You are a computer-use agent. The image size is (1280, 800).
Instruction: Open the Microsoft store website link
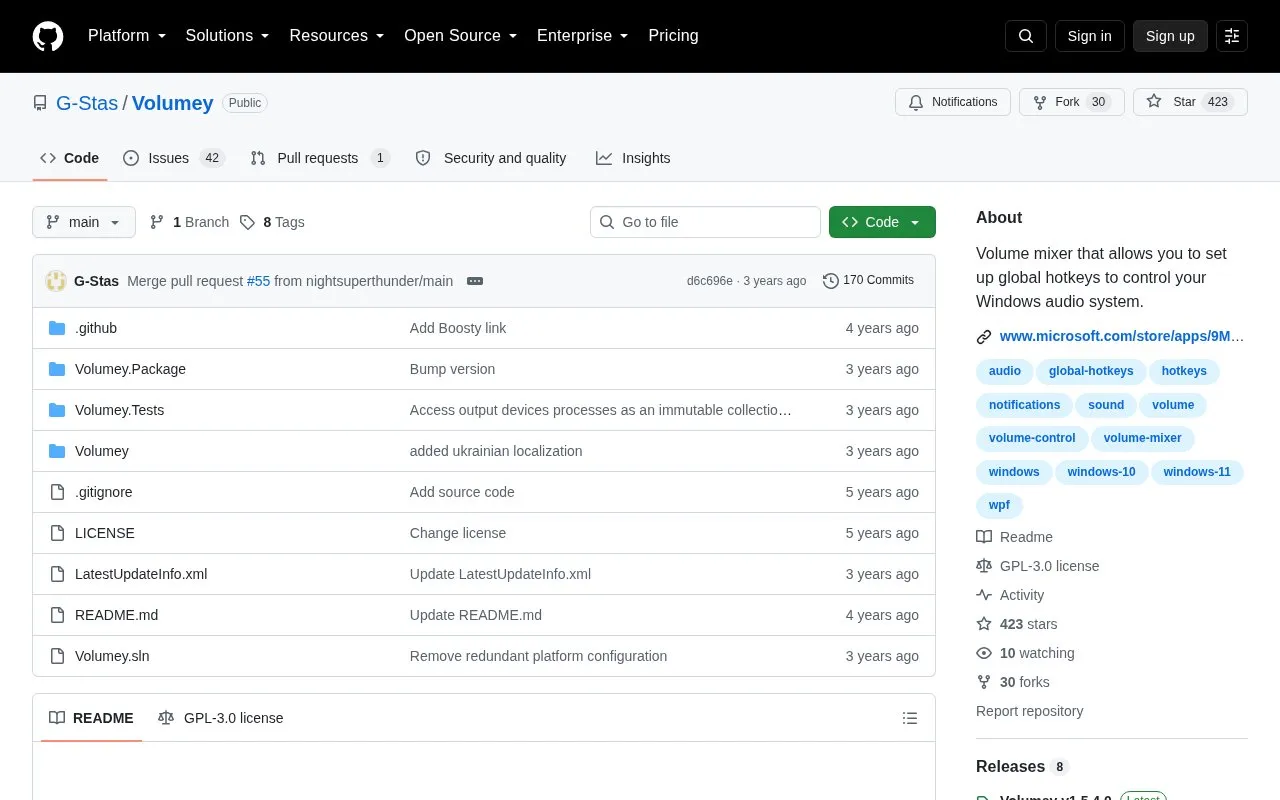(x=1122, y=337)
